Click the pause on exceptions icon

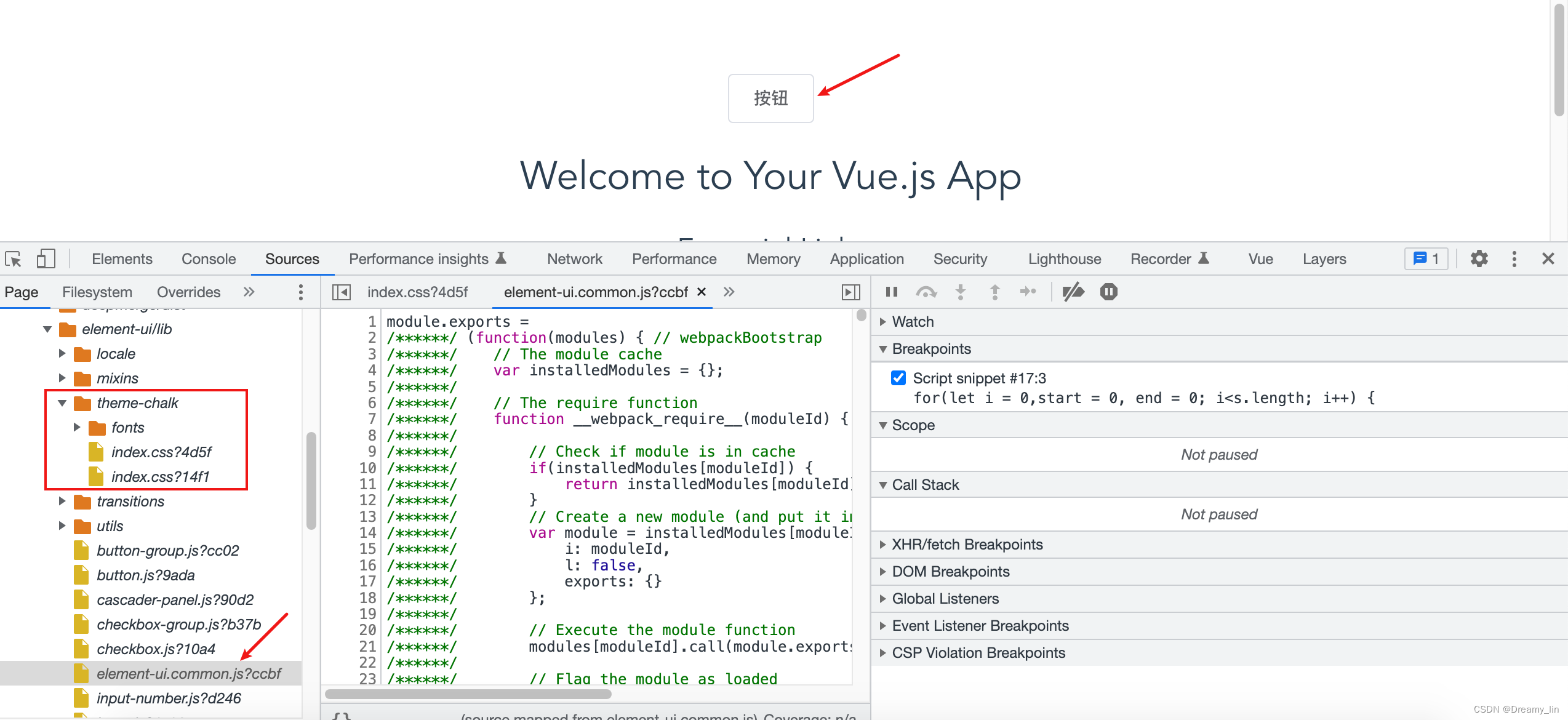point(1108,292)
